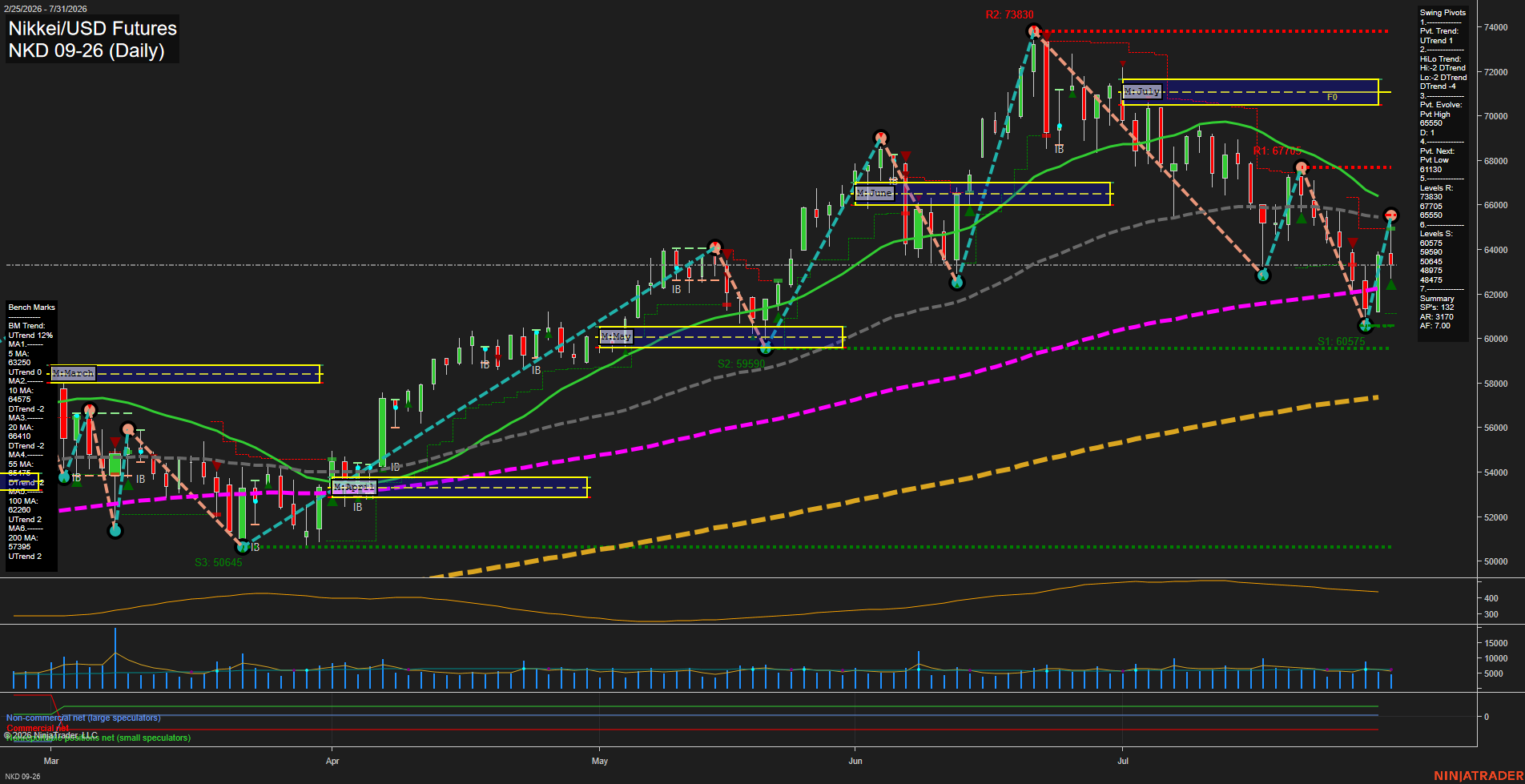Select the NKD 09-26 (Daily) subtitle
The image size is (1525, 784).
87,50
